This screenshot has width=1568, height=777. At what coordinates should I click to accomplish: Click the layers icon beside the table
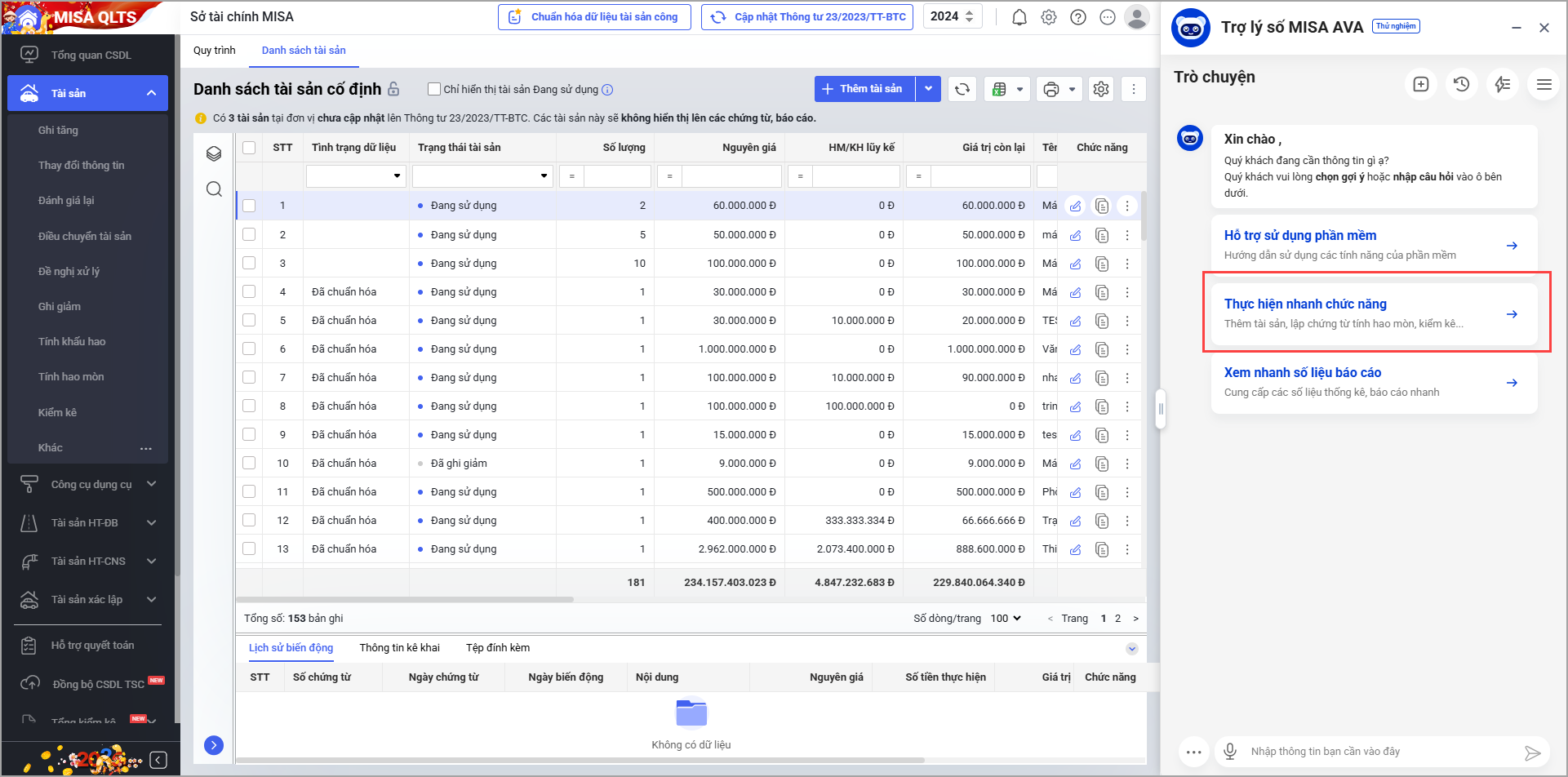[214, 153]
